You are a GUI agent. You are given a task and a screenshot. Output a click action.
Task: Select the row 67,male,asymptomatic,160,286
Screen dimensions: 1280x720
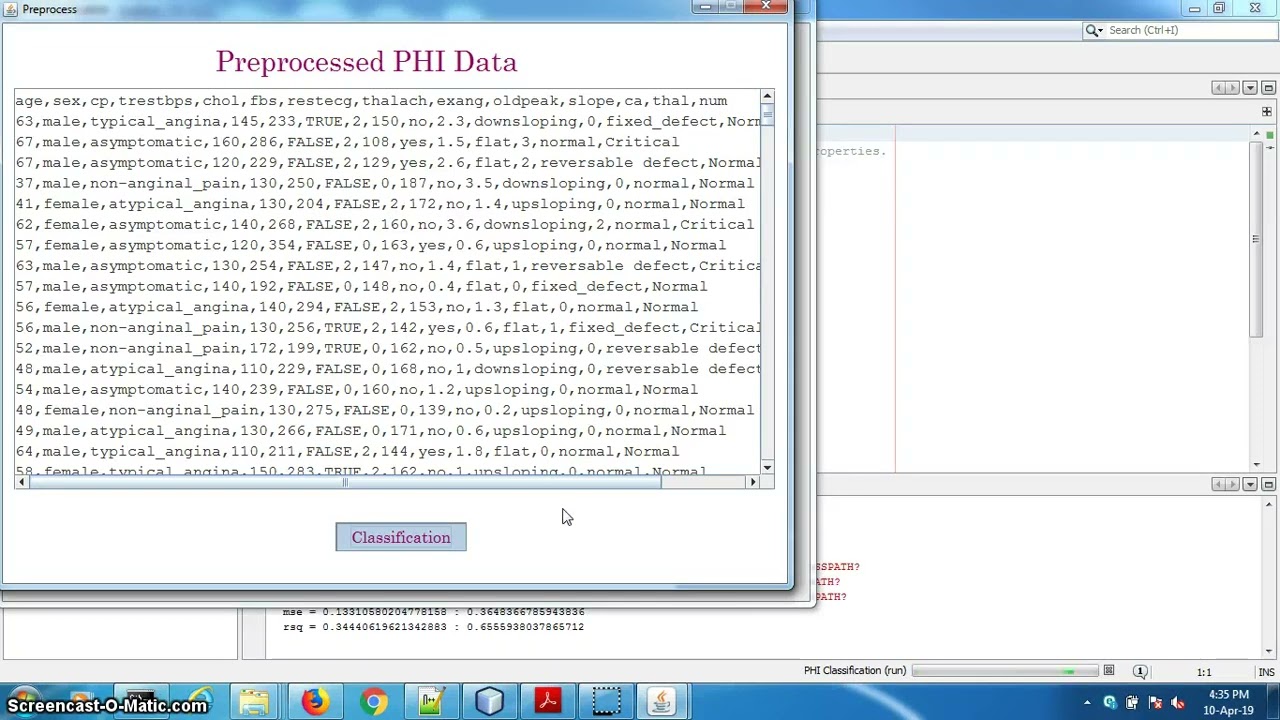[x=347, y=142]
